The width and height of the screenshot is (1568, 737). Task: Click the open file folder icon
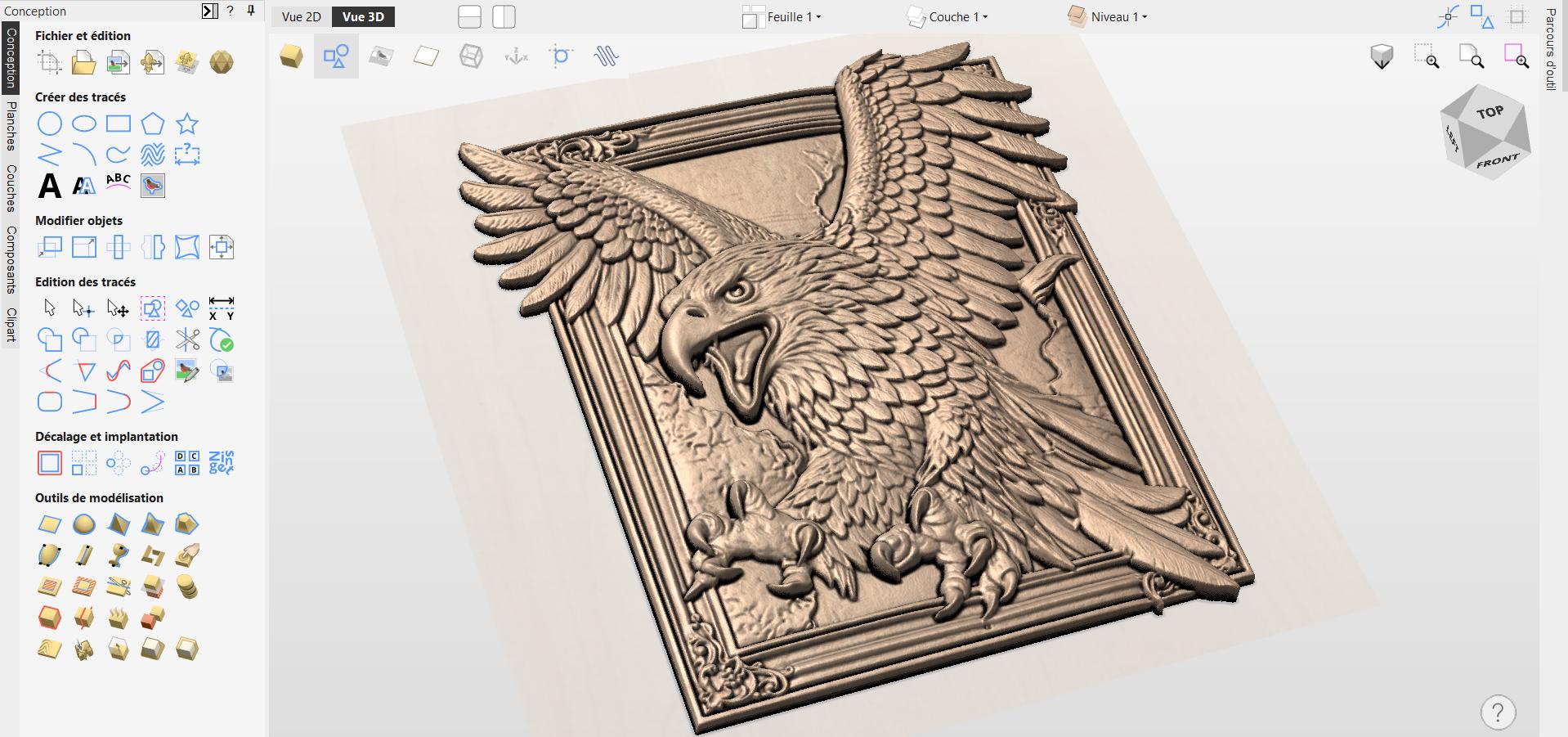84,62
